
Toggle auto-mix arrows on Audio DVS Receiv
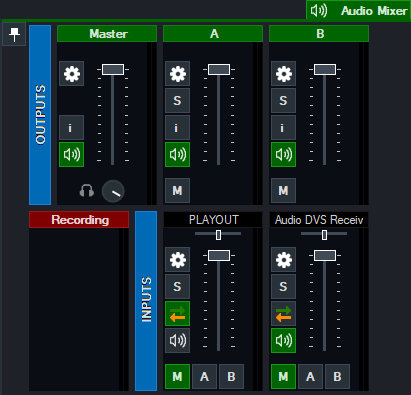[283, 314]
